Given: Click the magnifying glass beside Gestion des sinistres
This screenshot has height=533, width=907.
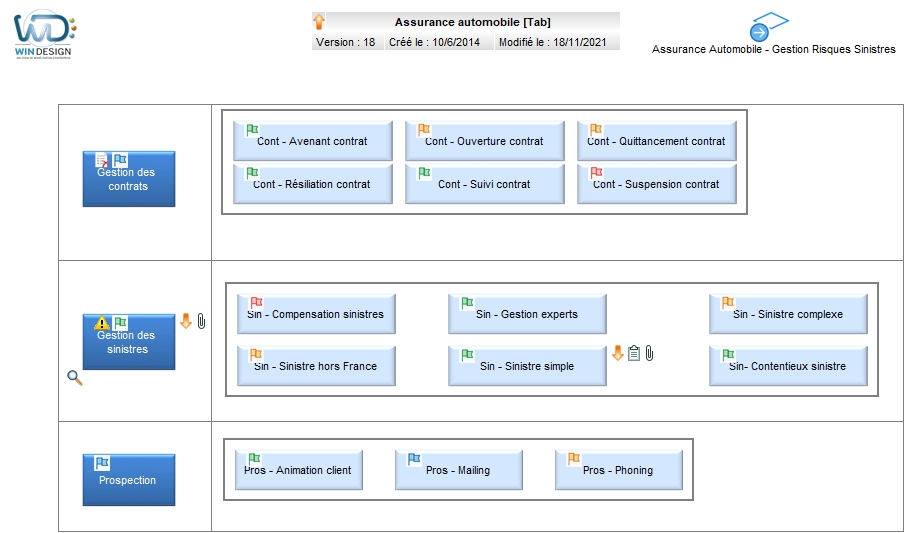Looking at the screenshot, I should point(75,378).
